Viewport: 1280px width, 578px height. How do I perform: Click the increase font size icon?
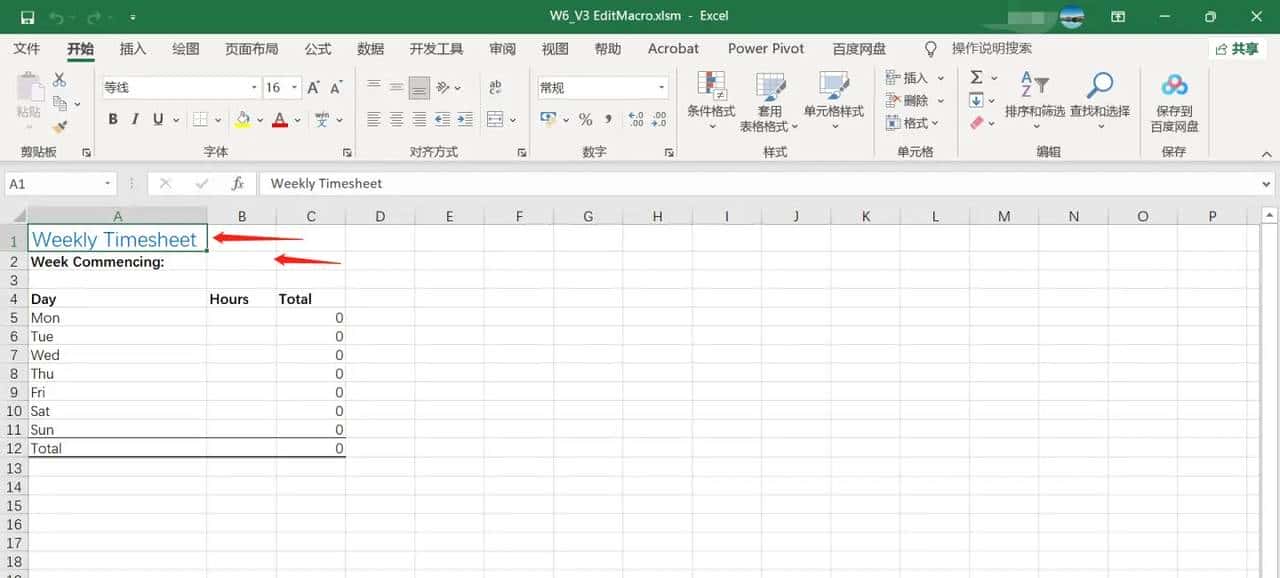314,88
